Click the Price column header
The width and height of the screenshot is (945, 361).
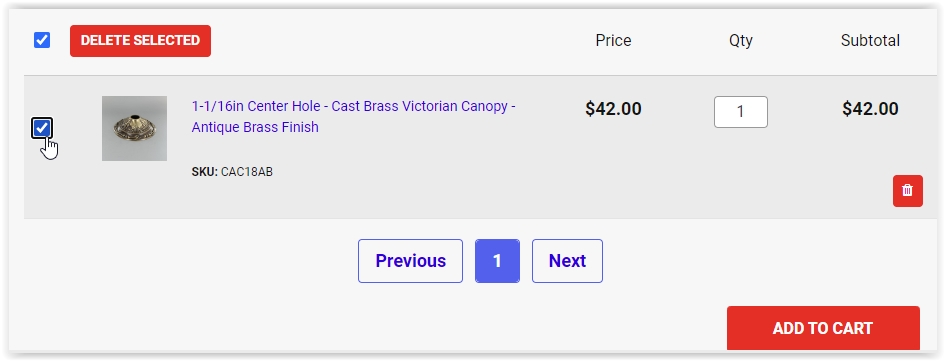[x=614, y=40]
